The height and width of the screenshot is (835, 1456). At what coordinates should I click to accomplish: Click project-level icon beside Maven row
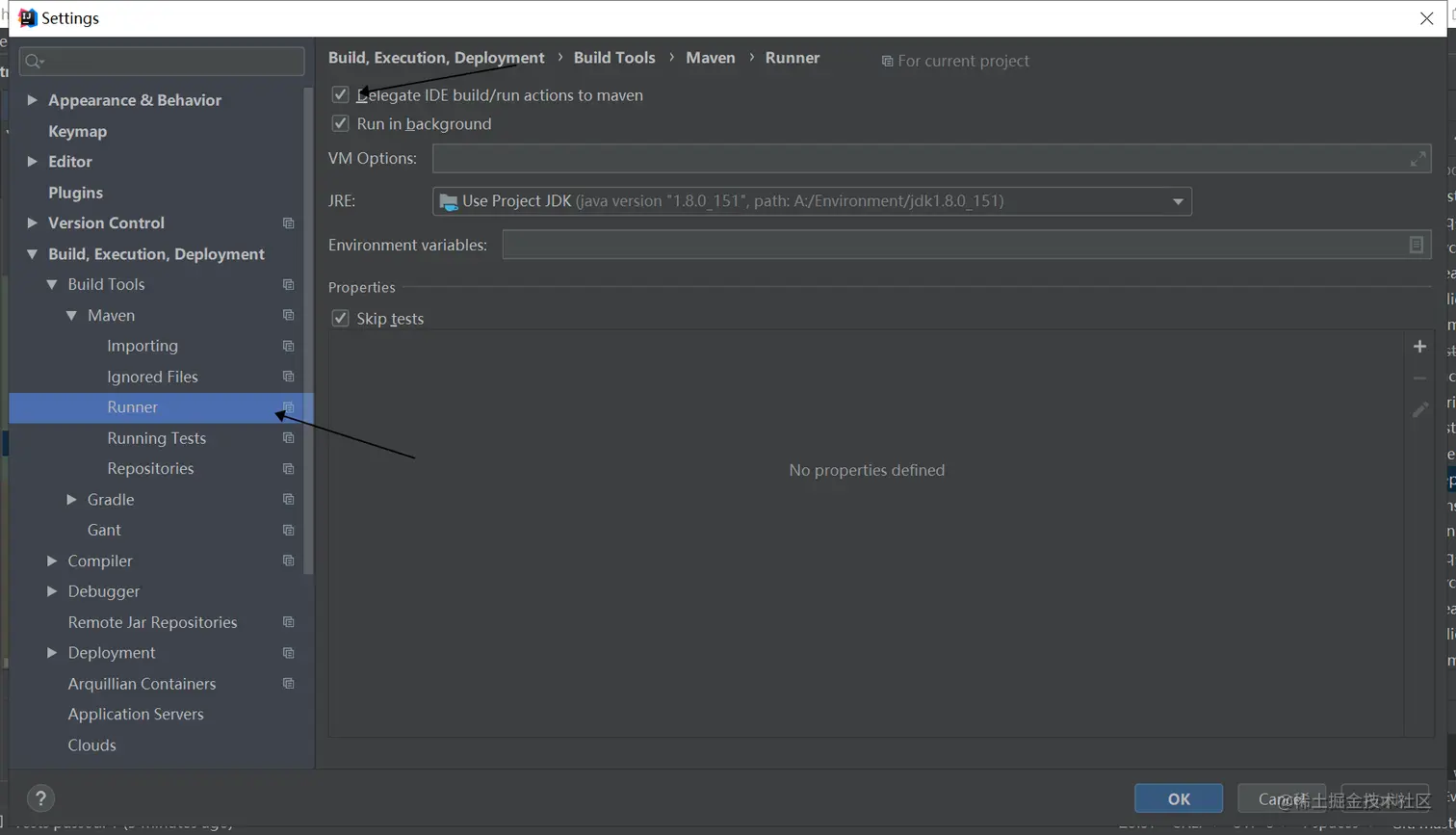(x=288, y=316)
